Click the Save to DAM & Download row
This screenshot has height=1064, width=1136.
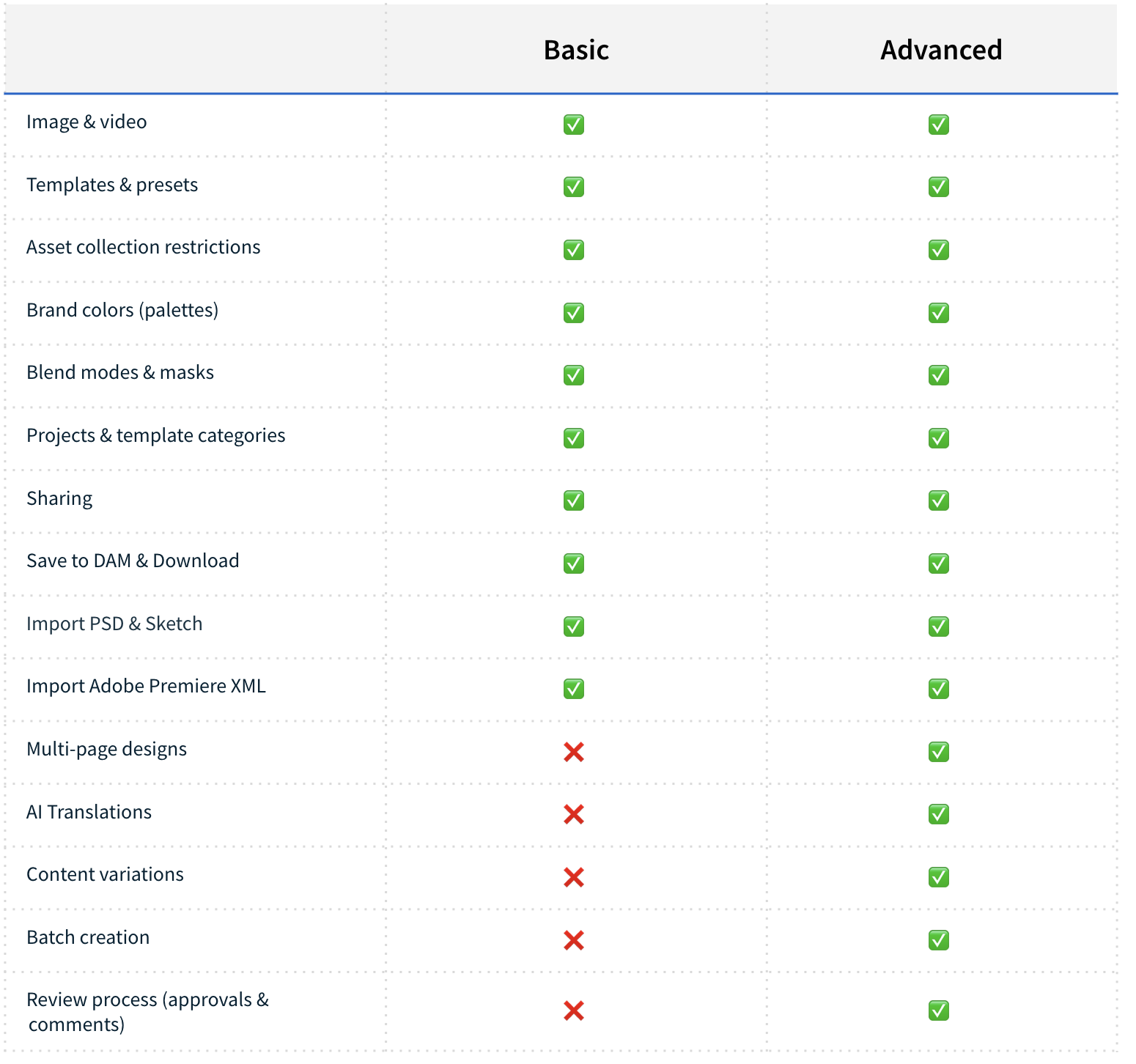click(x=133, y=561)
